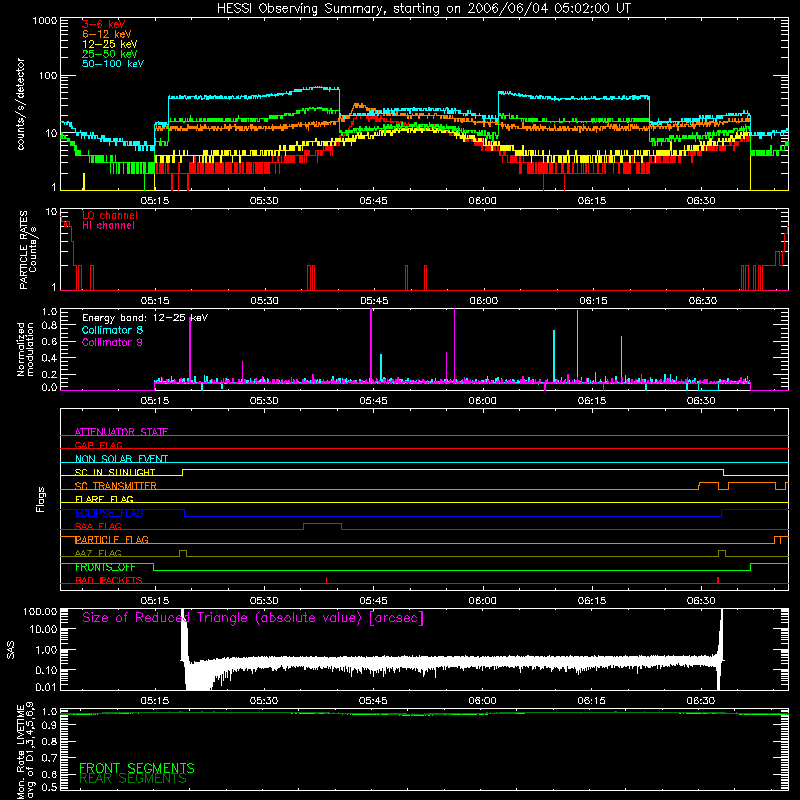Image resolution: width=800 pixels, height=800 pixels.
Task: Select the orange 6-12 keV legend label
Action: pyautogui.click(x=107, y=34)
